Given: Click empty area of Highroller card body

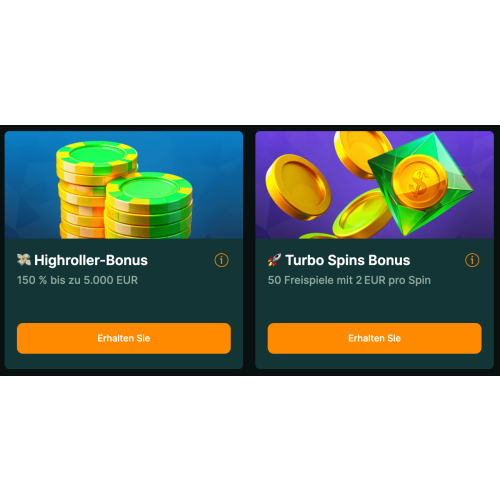Looking at the screenshot, I should point(124,304).
